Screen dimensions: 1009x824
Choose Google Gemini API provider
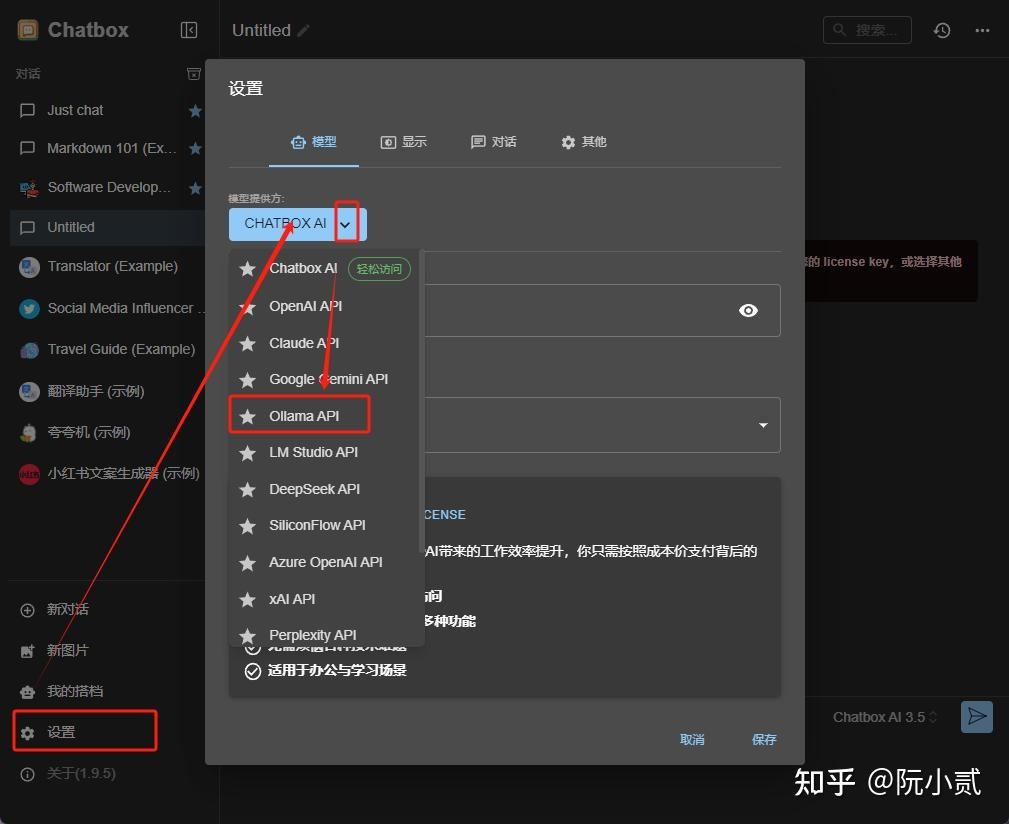point(324,380)
